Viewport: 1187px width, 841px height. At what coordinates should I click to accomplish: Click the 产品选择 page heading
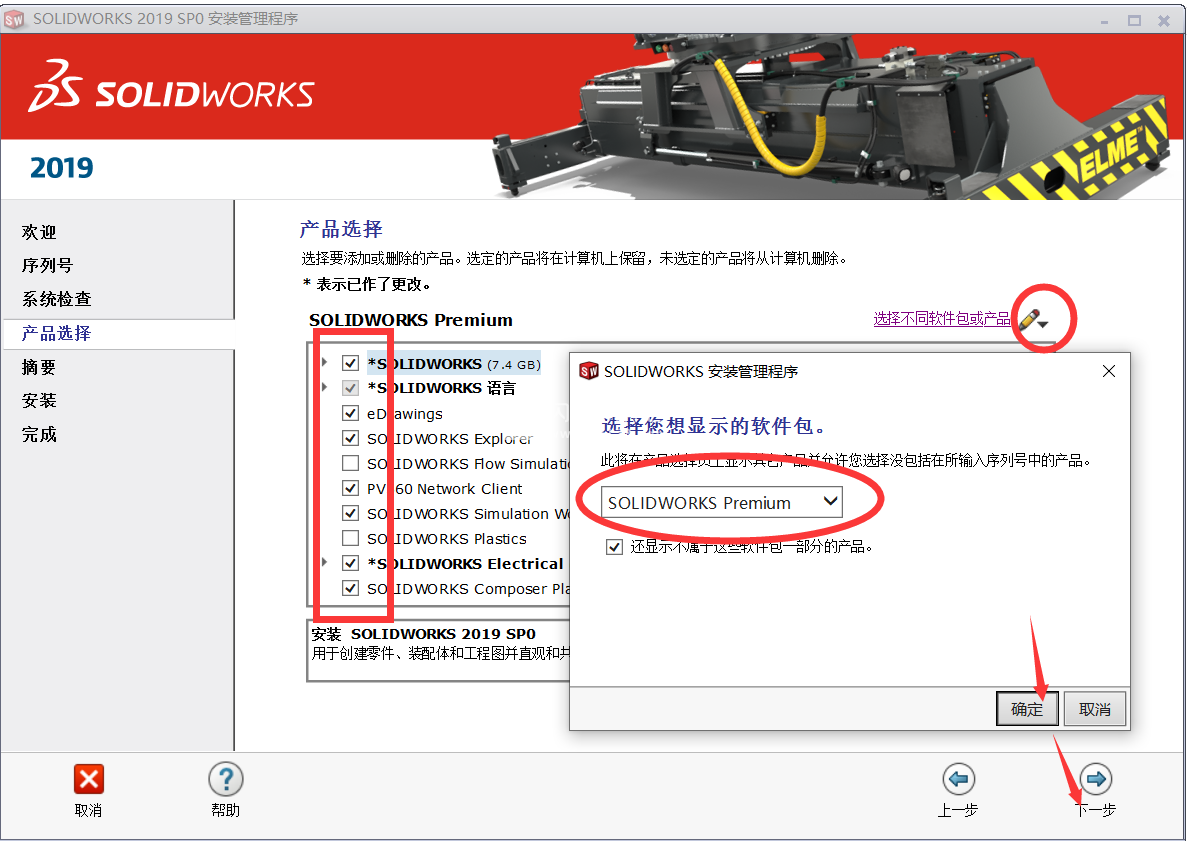(x=341, y=229)
